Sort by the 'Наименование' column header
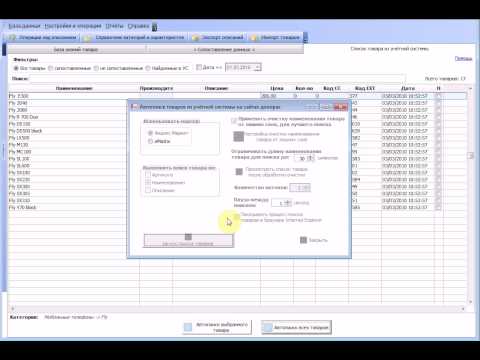480x360 pixels. 74,88
